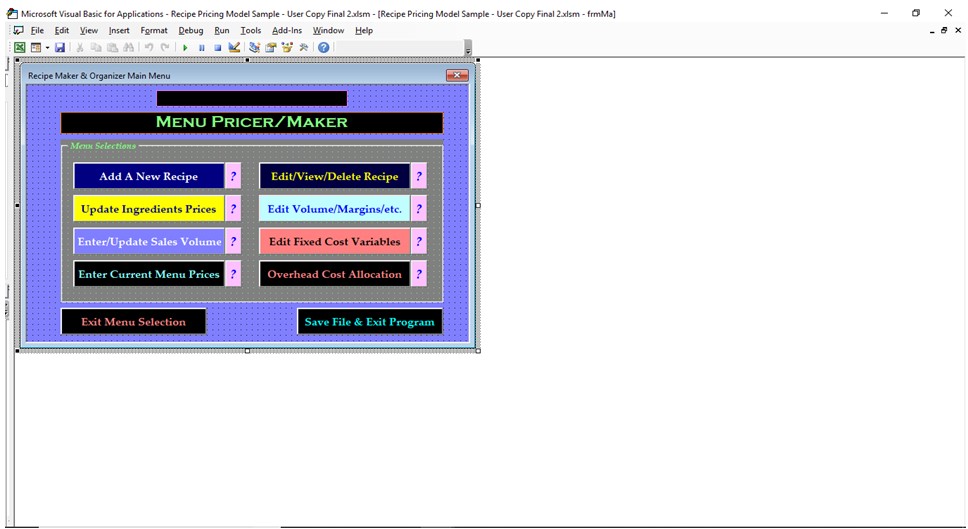This screenshot has height=529, width=968.
Task: Click the Add A New Recipe button
Action: [149, 176]
